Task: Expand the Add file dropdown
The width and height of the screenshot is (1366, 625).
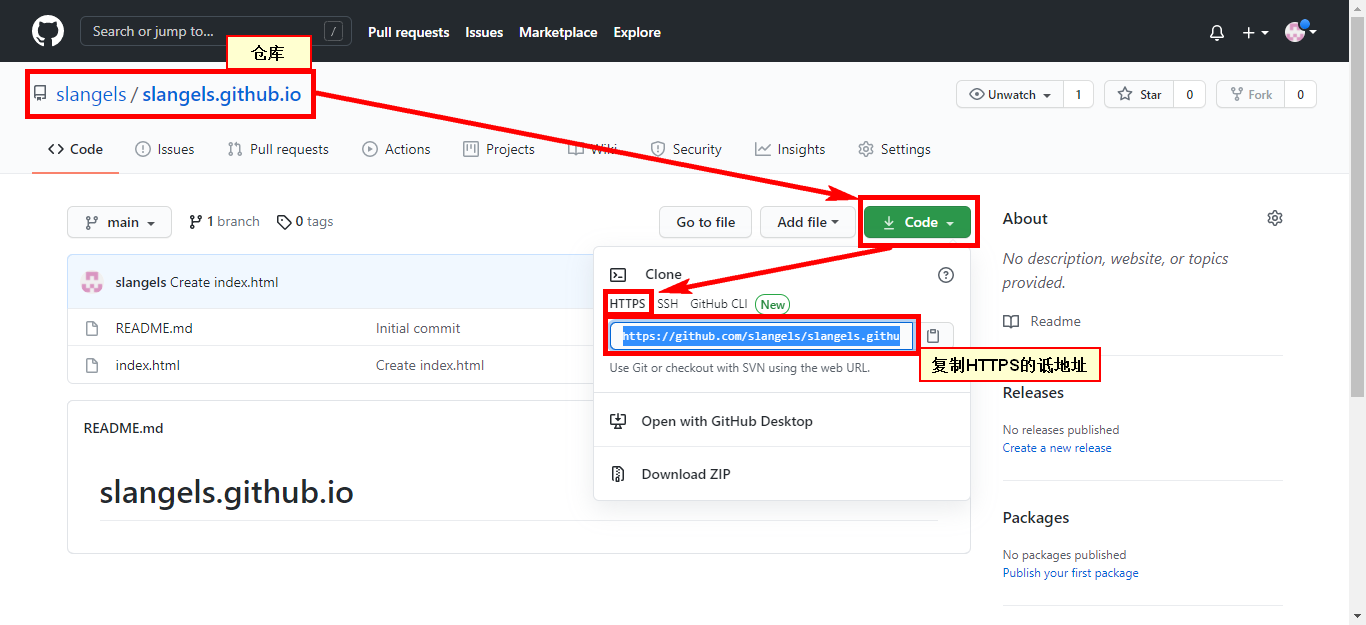Action: tap(808, 222)
